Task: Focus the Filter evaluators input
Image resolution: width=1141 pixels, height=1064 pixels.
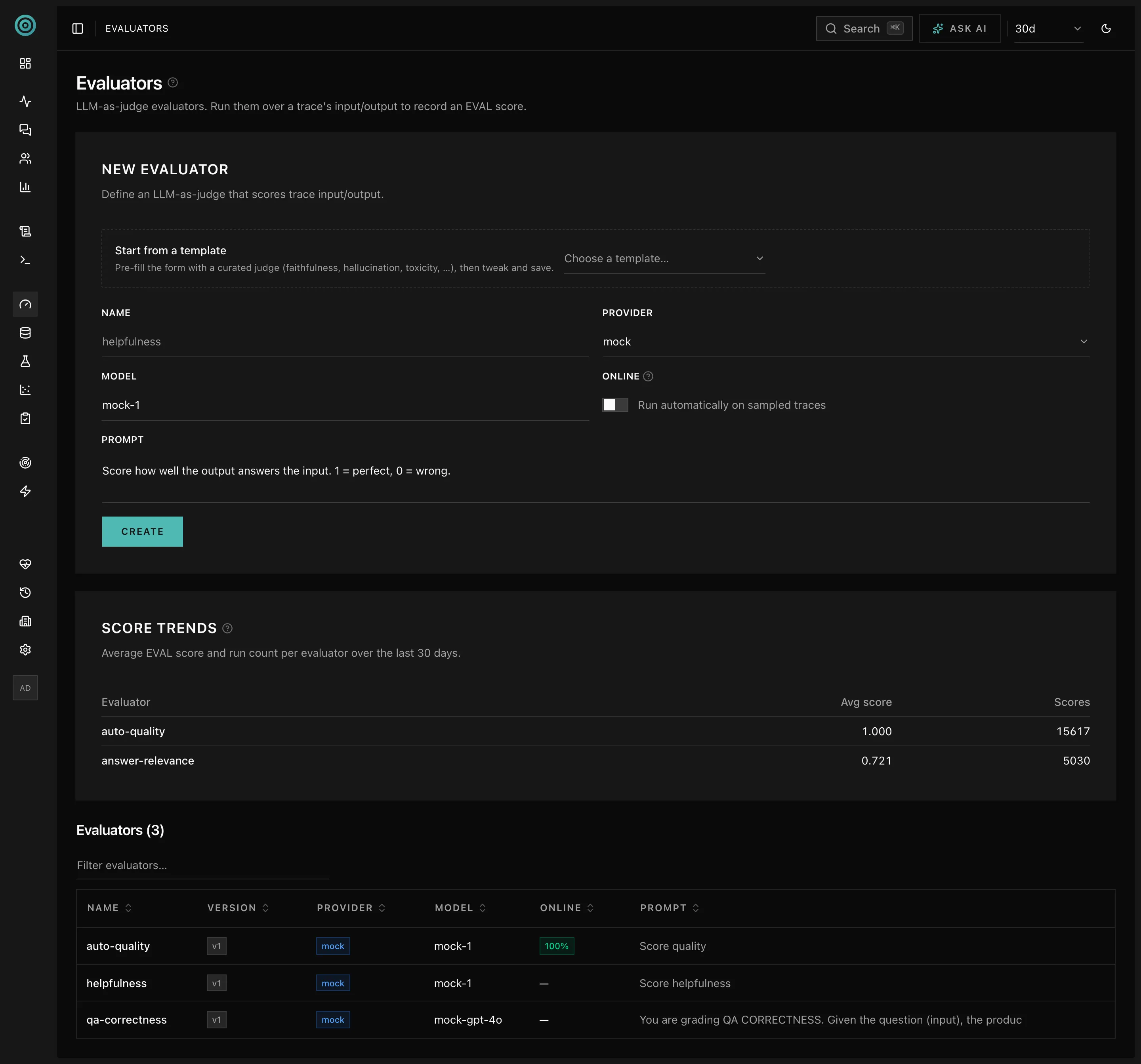Action: [x=202, y=866]
